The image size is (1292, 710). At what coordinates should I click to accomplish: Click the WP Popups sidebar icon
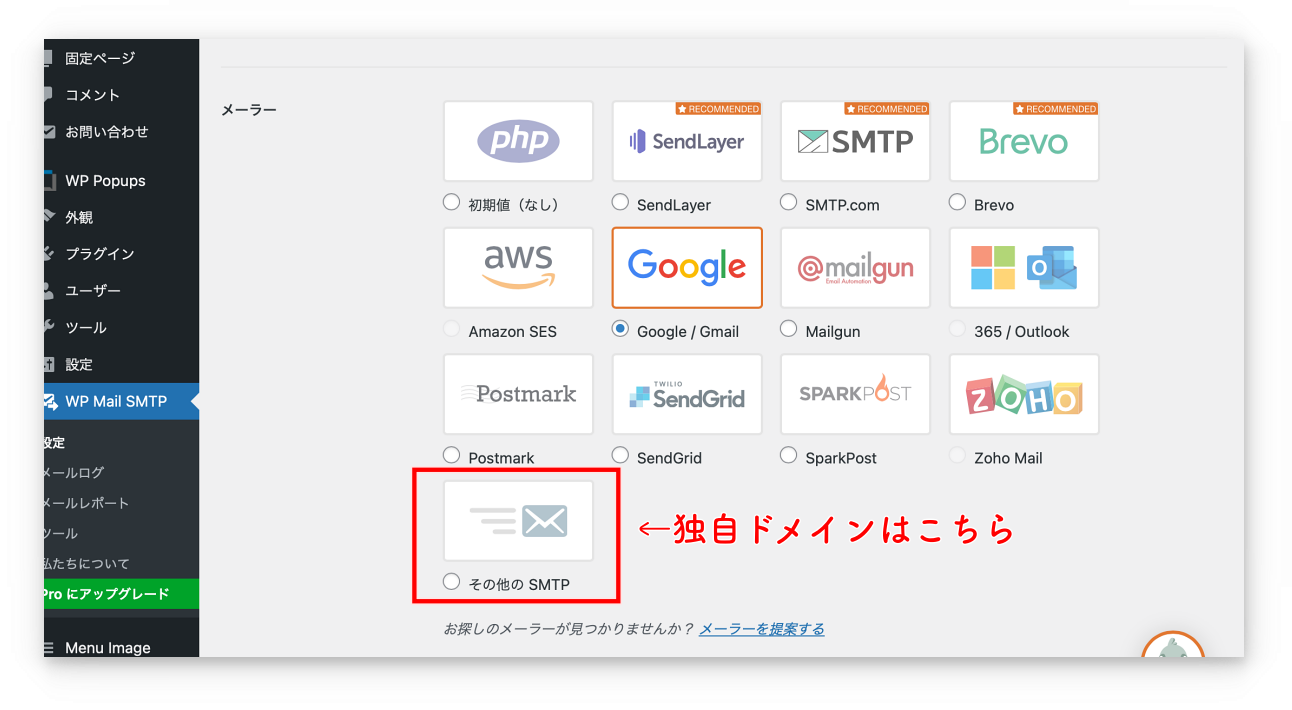pos(50,180)
